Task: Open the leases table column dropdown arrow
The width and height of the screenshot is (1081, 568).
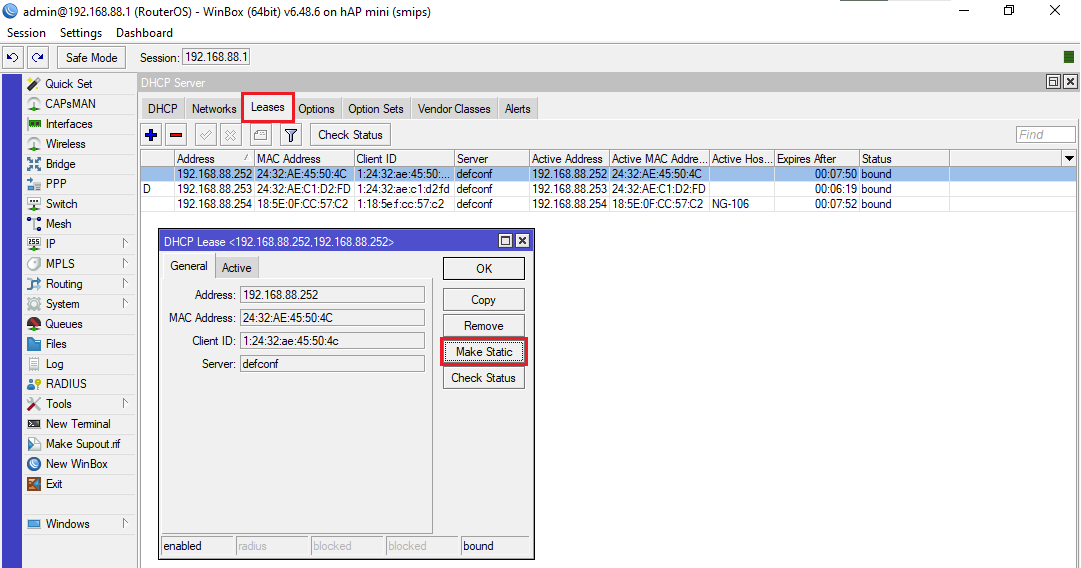Action: click(1069, 159)
